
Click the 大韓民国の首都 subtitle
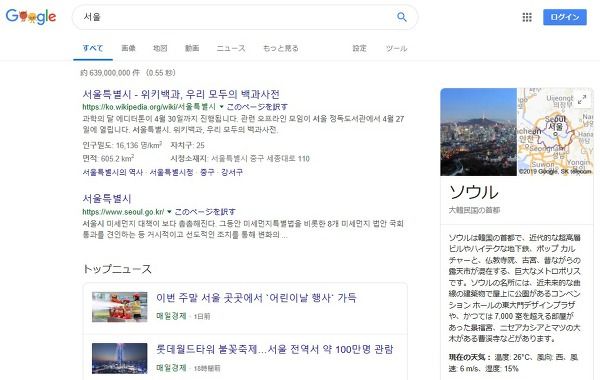pos(474,210)
